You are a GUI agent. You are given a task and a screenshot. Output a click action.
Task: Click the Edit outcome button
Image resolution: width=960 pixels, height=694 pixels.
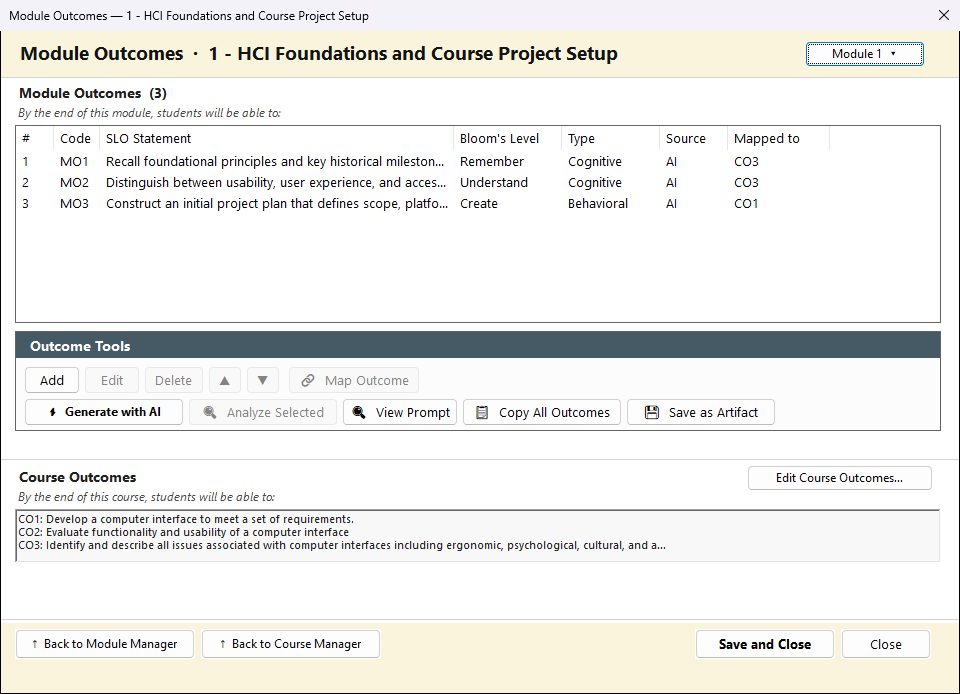pos(112,380)
